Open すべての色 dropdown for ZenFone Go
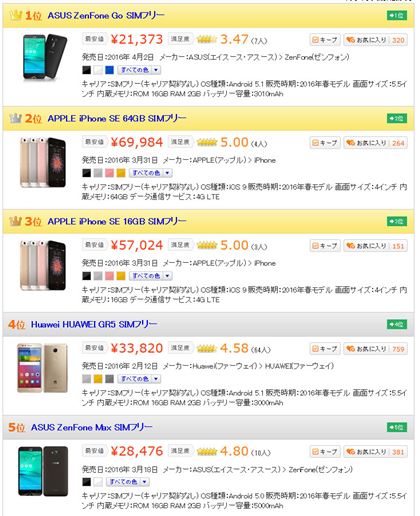Viewport: 420px width, 516px height. tap(139, 70)
